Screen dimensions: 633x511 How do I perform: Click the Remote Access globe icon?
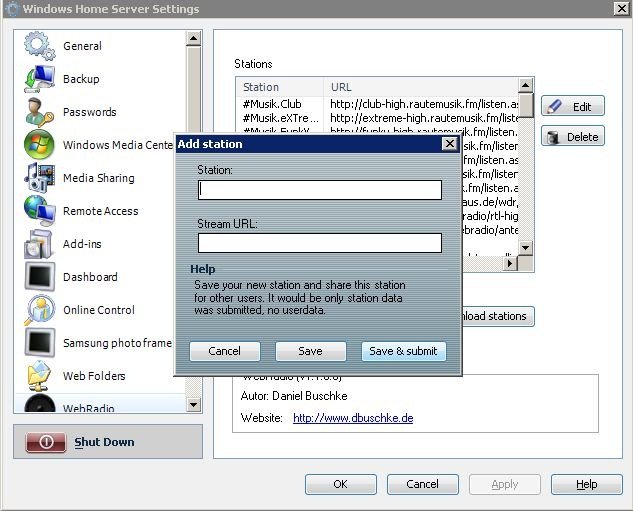39,211
